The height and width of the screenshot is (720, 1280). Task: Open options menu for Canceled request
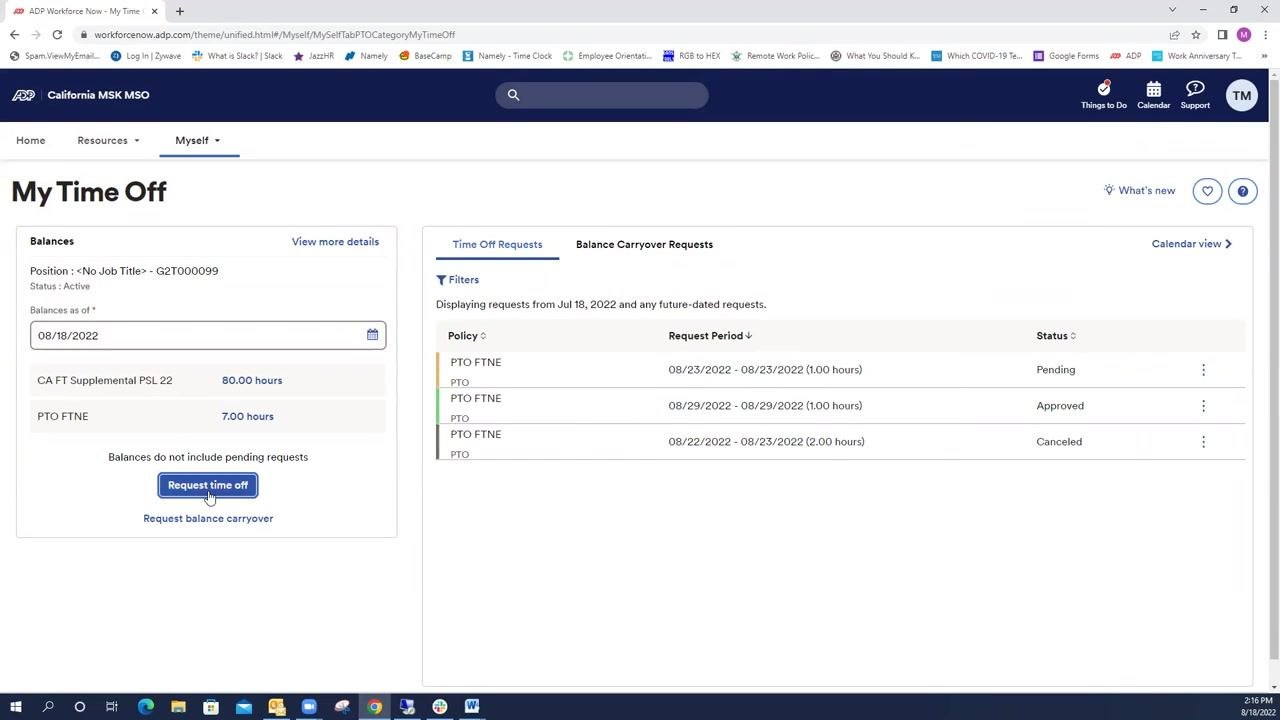[1203, 442]
